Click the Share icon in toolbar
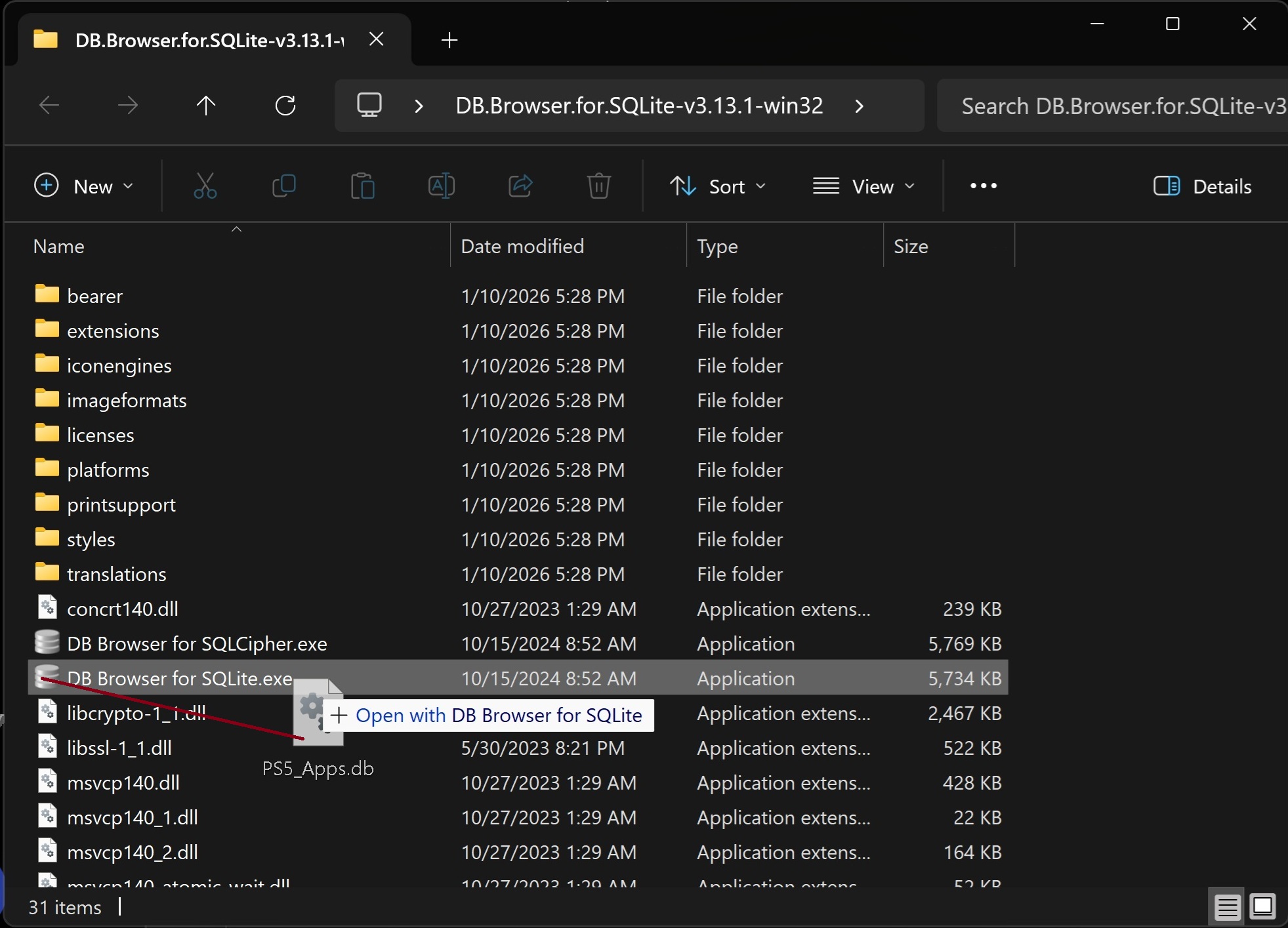This screenshot has height=928, width=1288. tap(520, 186)
